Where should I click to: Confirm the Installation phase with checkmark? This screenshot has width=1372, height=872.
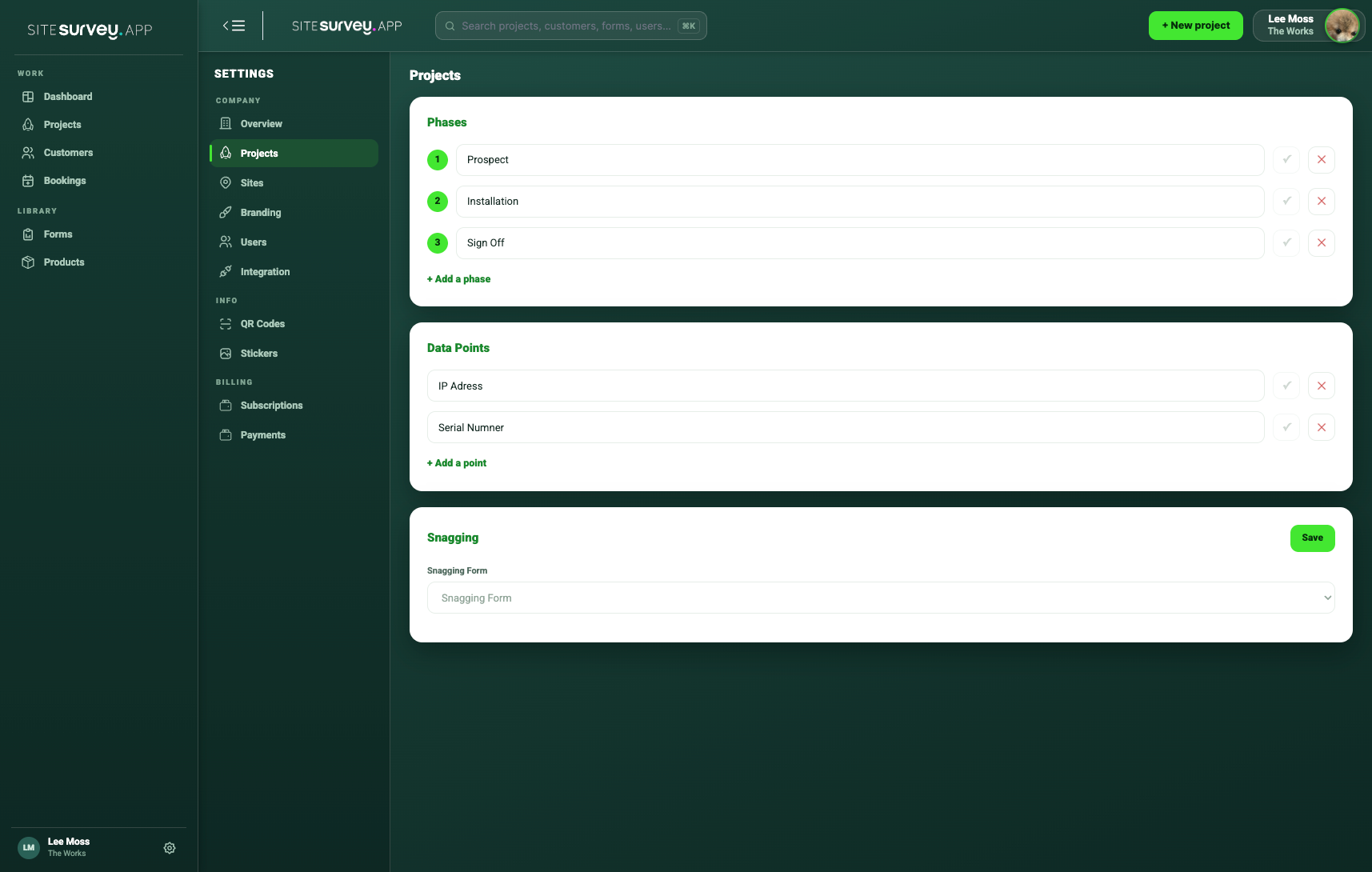tap(1286, 202)
